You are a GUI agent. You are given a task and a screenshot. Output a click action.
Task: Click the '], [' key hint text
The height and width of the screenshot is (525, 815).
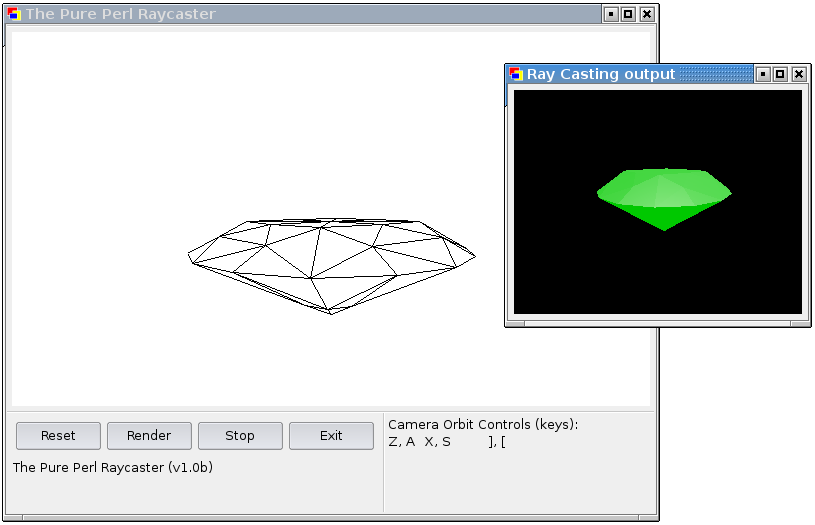(x=497, y=442)
